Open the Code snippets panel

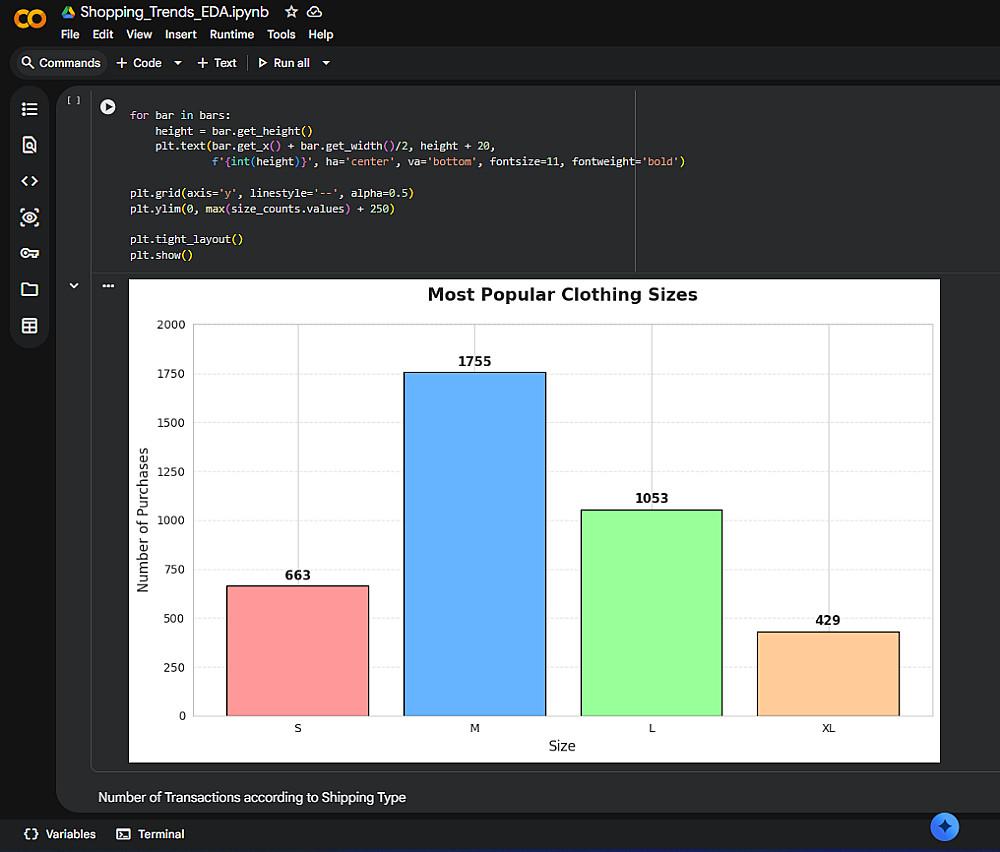[29, 181]
